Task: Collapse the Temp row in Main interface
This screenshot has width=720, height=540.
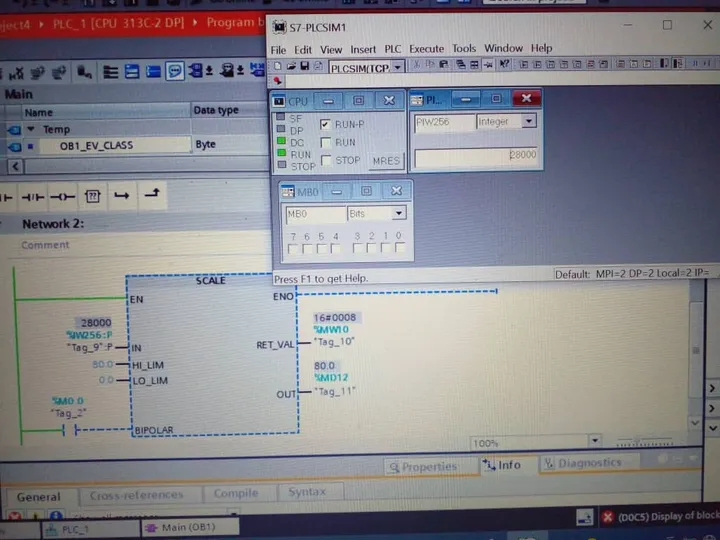Action: 31,129
